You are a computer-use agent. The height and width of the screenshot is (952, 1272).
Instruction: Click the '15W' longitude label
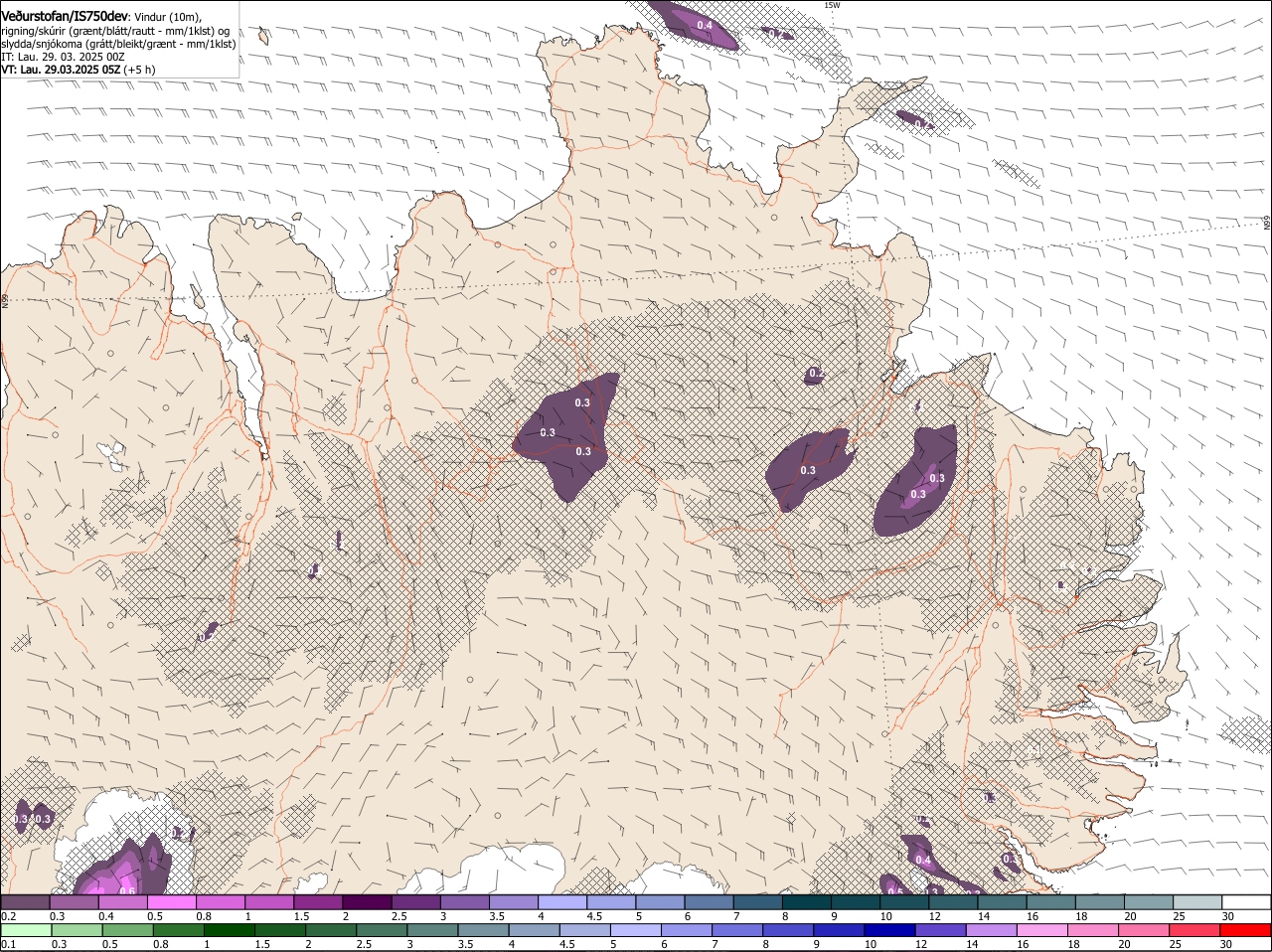coord(832,5)
